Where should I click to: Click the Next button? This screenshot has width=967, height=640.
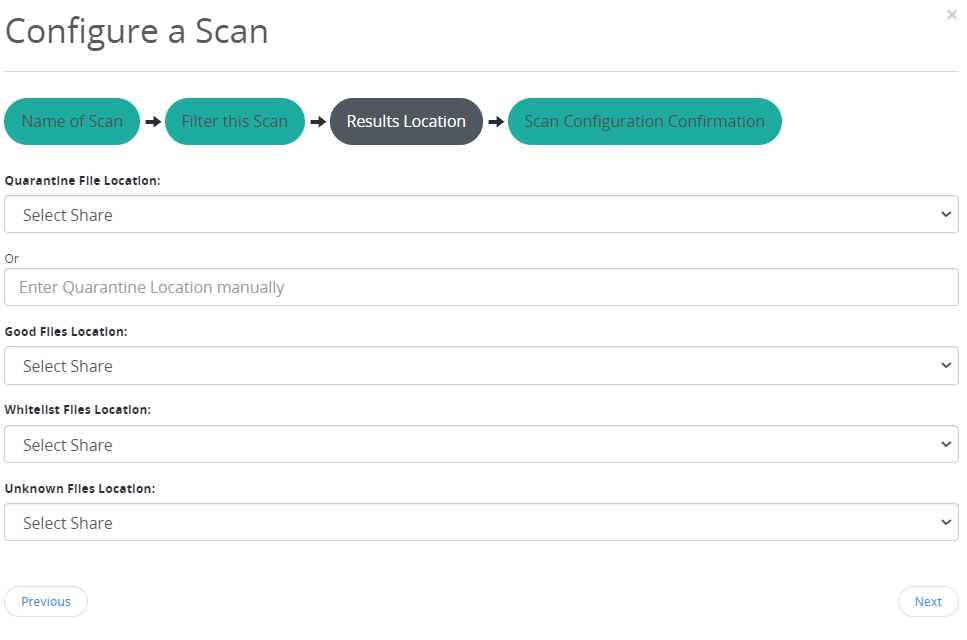(928, 602)
